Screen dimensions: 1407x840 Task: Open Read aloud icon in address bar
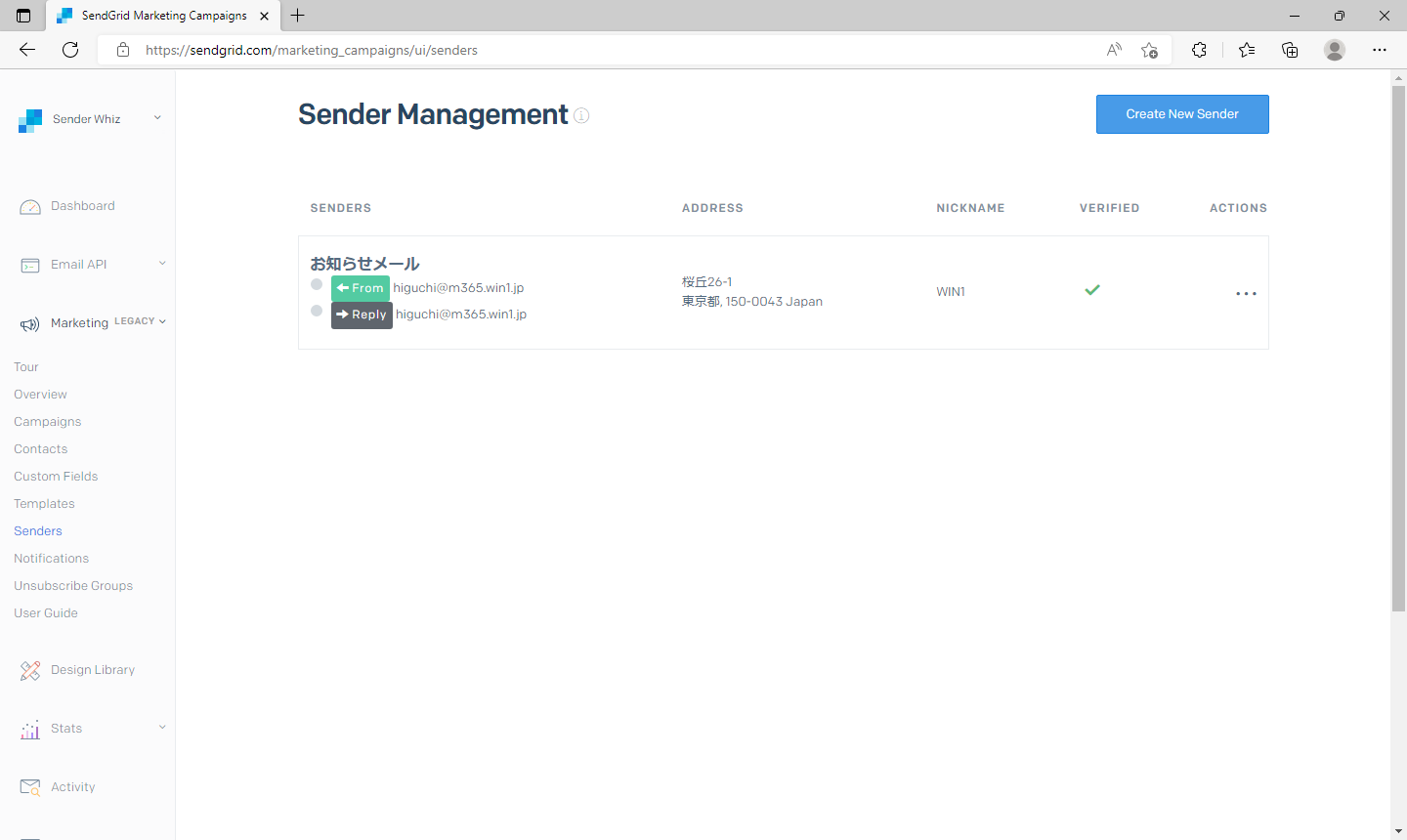[1114, 50]
